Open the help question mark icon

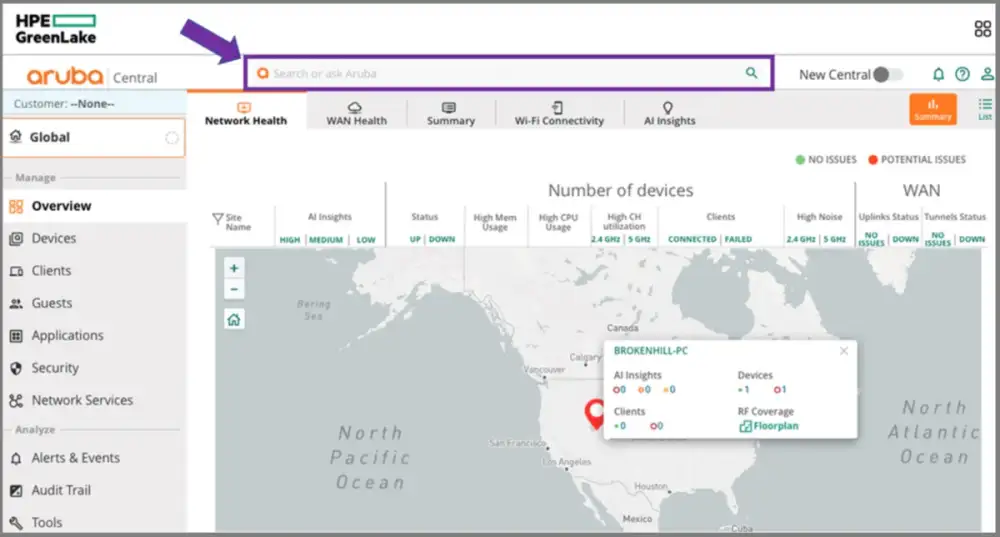click(x=962, y=74)
